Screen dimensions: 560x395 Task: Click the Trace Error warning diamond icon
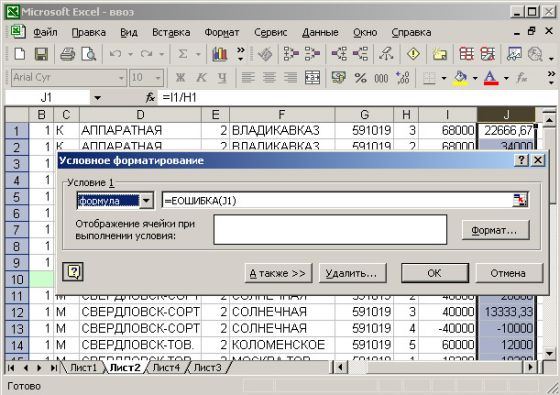point(413,54)
